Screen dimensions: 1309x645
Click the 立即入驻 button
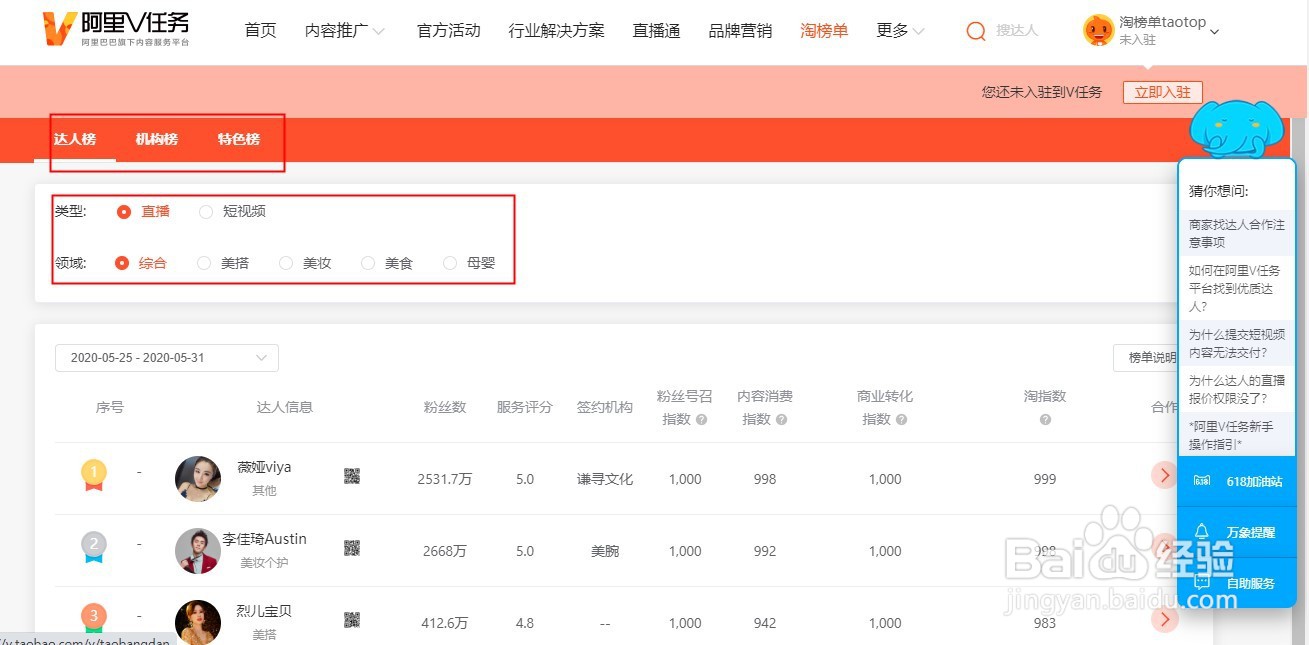(x=1162, y=91)
